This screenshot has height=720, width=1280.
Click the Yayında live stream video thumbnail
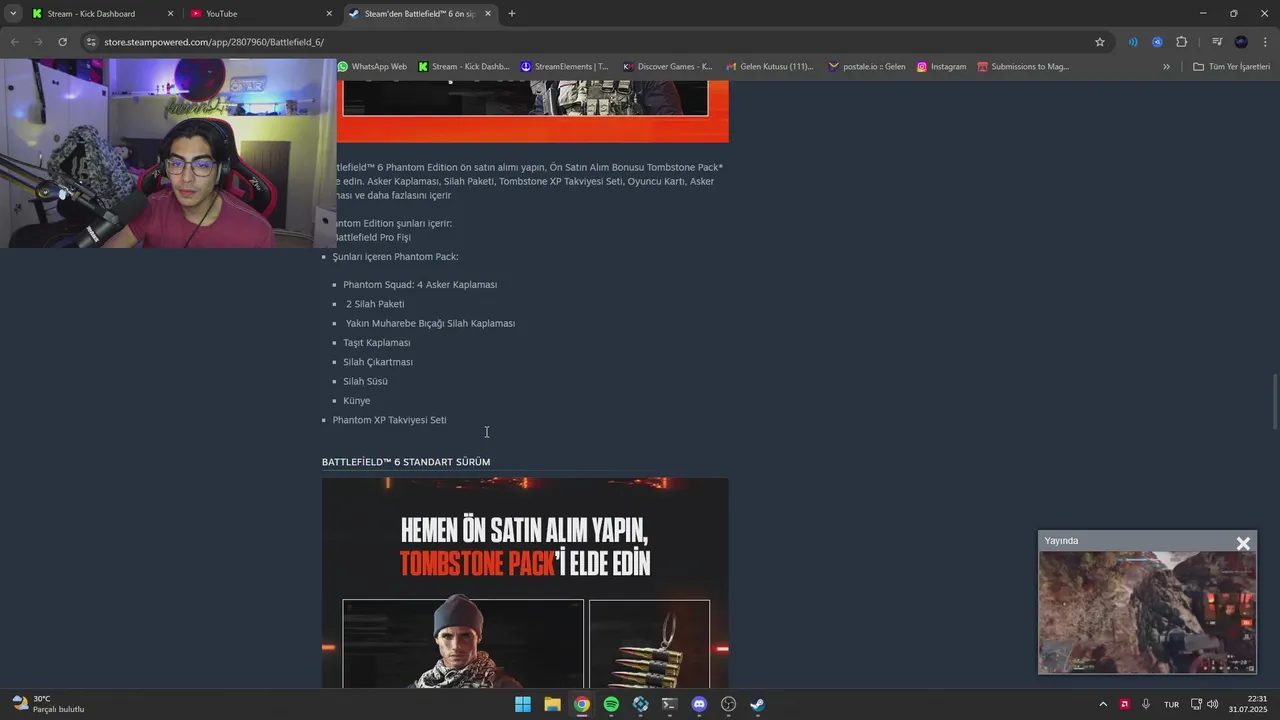(1147, 612)
